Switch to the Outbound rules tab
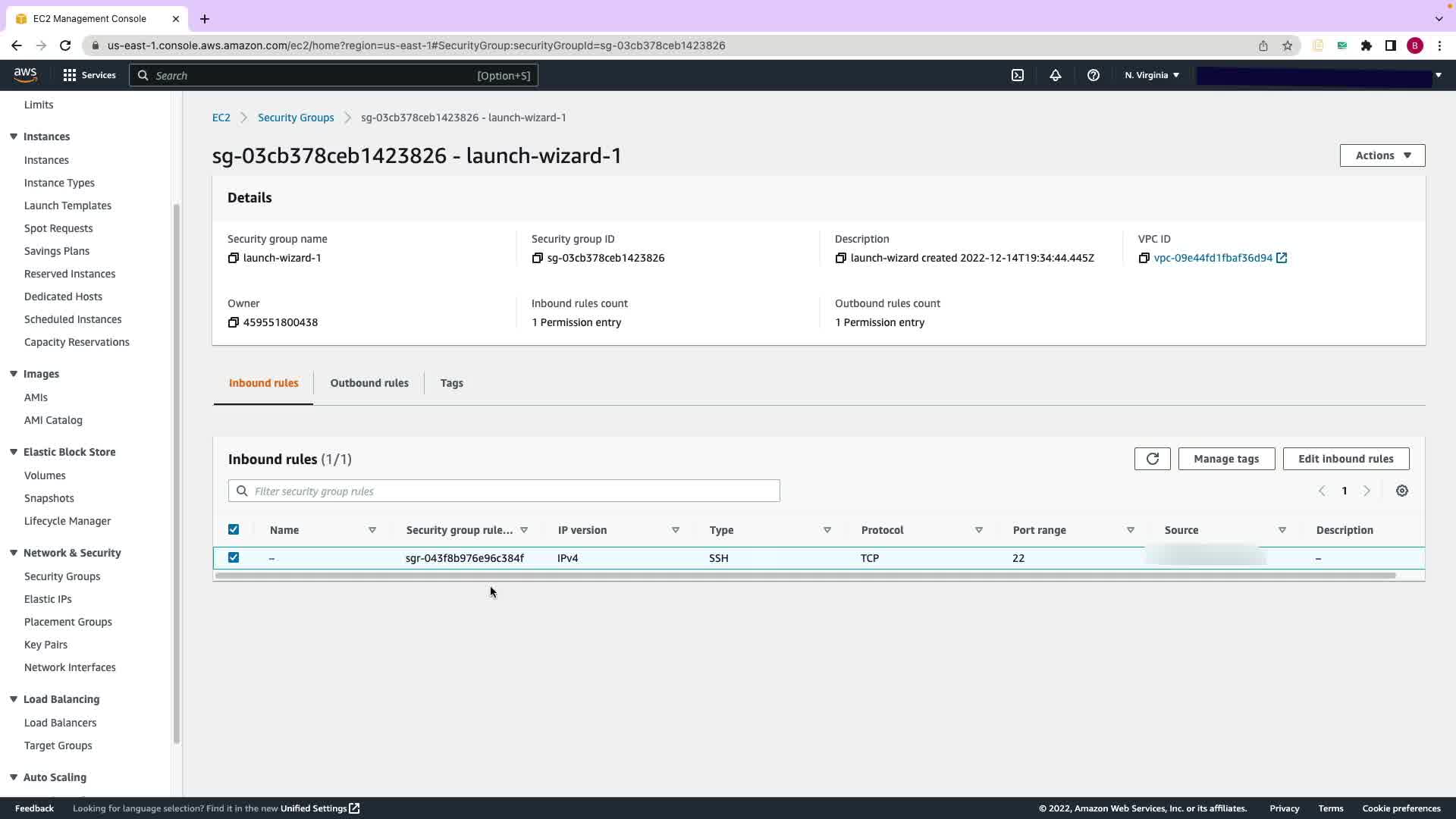1456x819 pixels. [369, 383]
